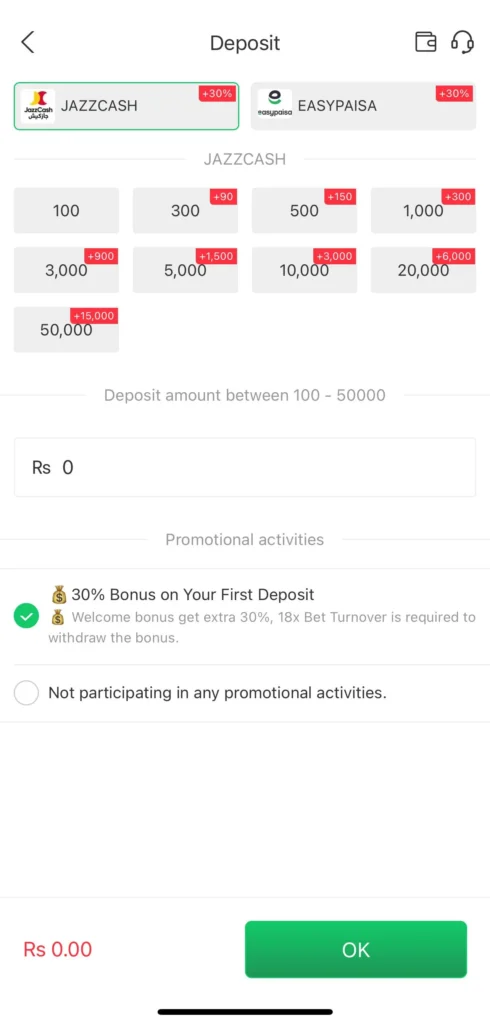The image size is (490, 1024).
Task: Choose the 300 deposit amount
Action: click(186, 210)
